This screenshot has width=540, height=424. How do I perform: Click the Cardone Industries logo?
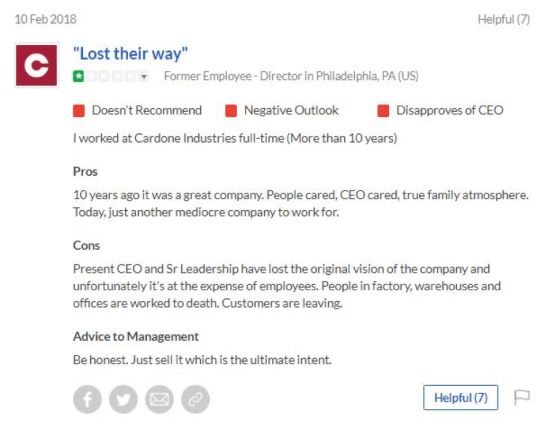click(37, 65)
